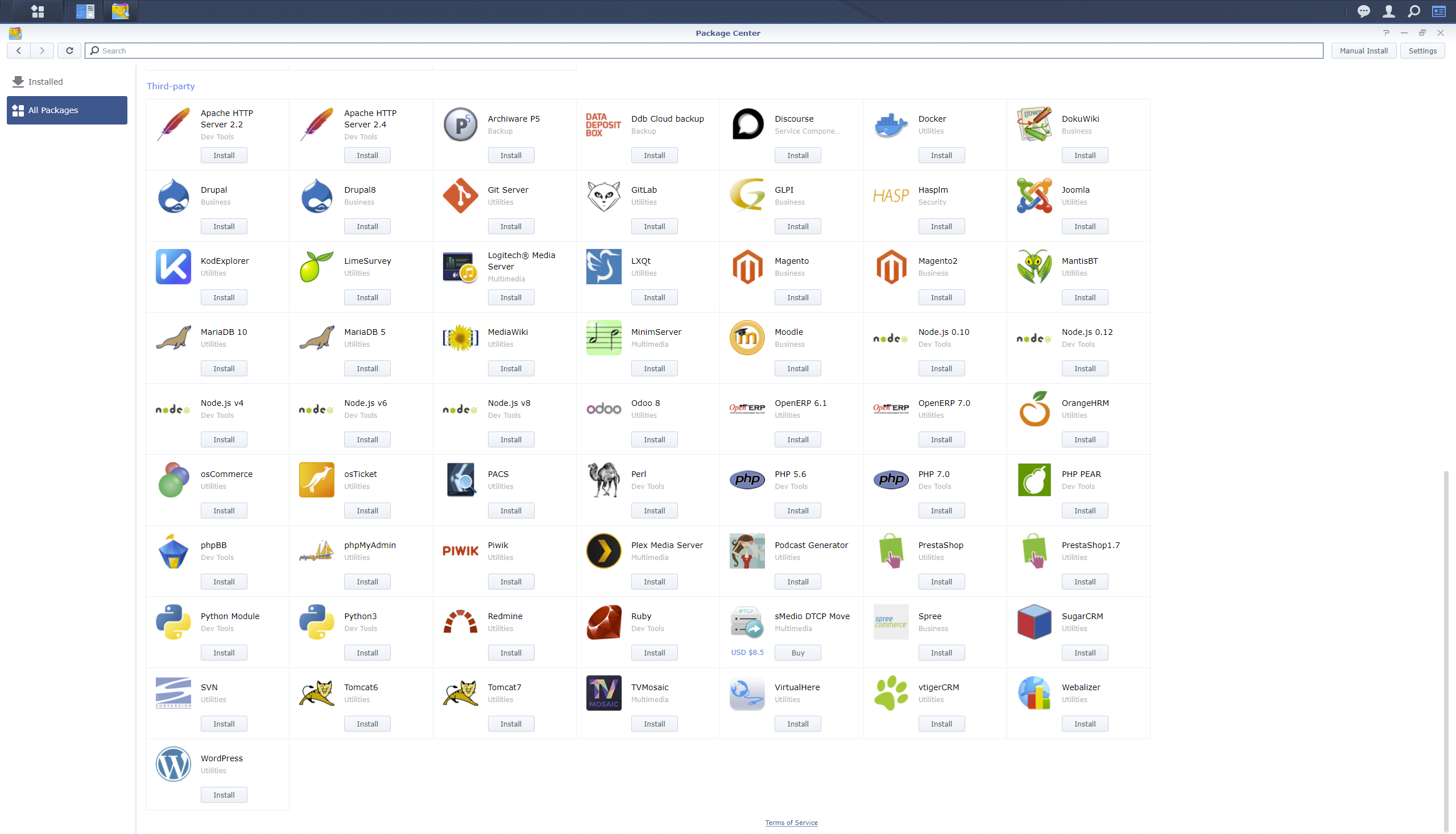Click the LimeSurvey lime icon

coord(316,267)
